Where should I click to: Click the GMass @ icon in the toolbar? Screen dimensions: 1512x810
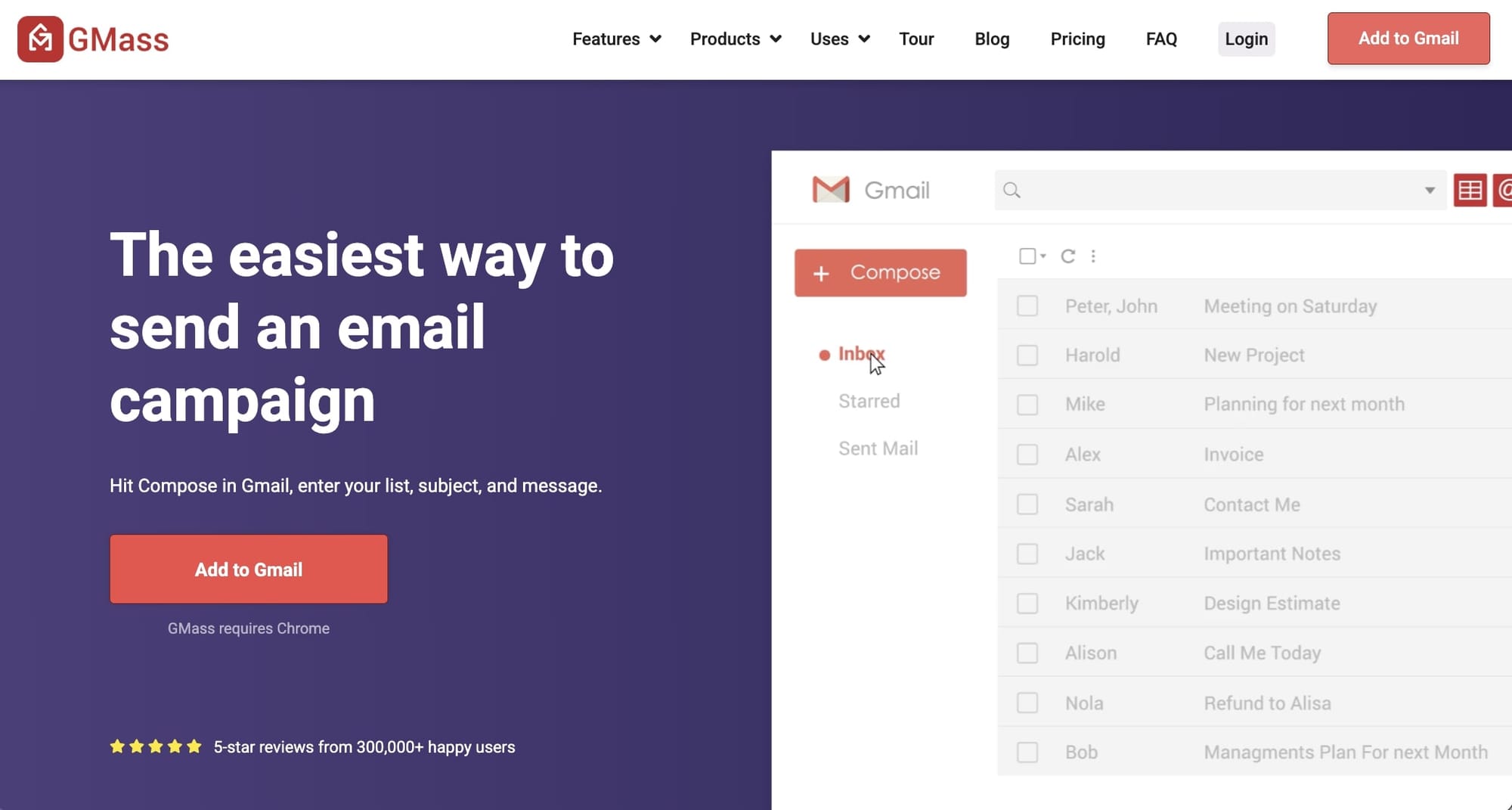(x=1504, y=190)
